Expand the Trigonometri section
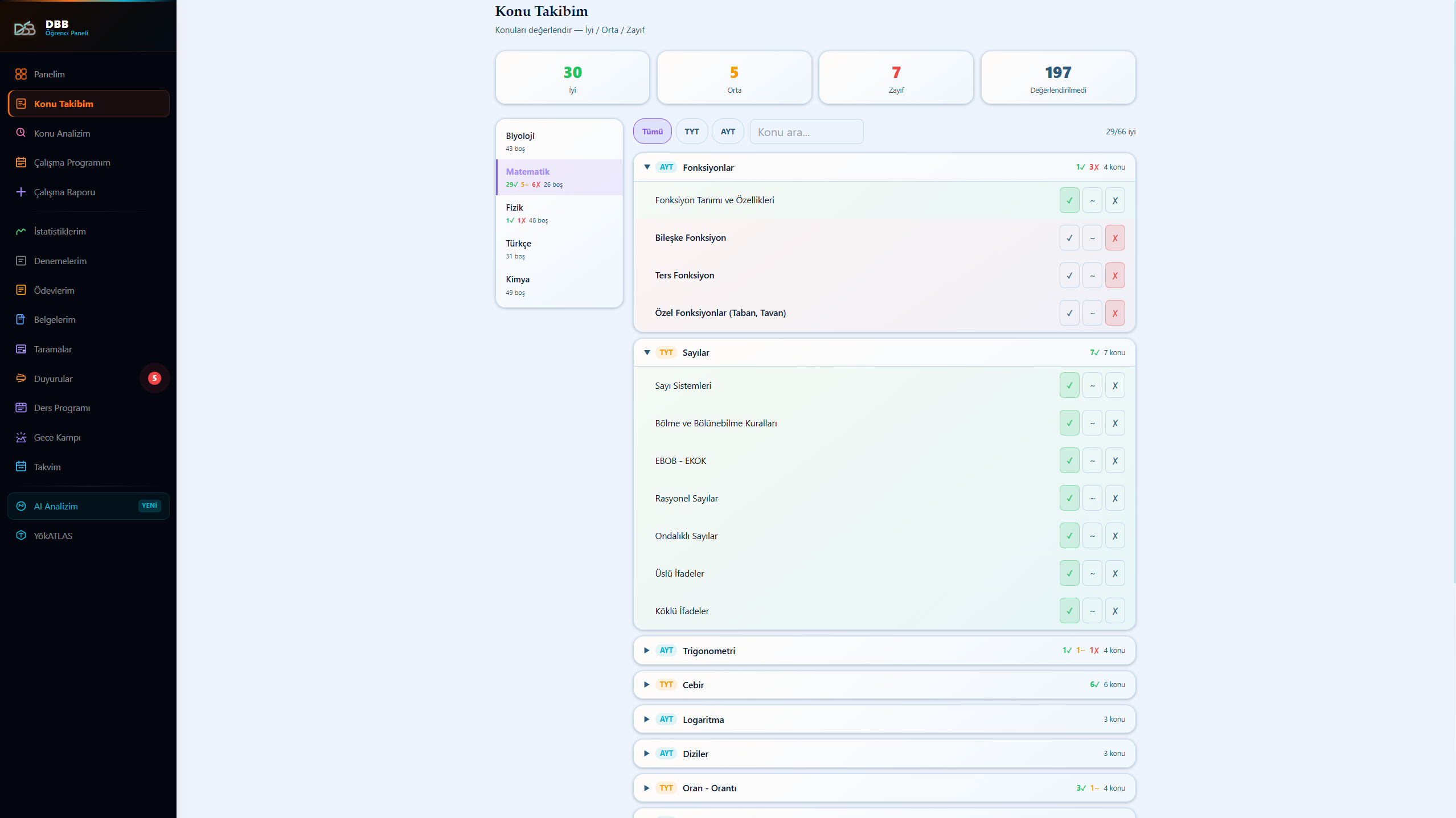 pyautogui.click(x=647, y=651)
